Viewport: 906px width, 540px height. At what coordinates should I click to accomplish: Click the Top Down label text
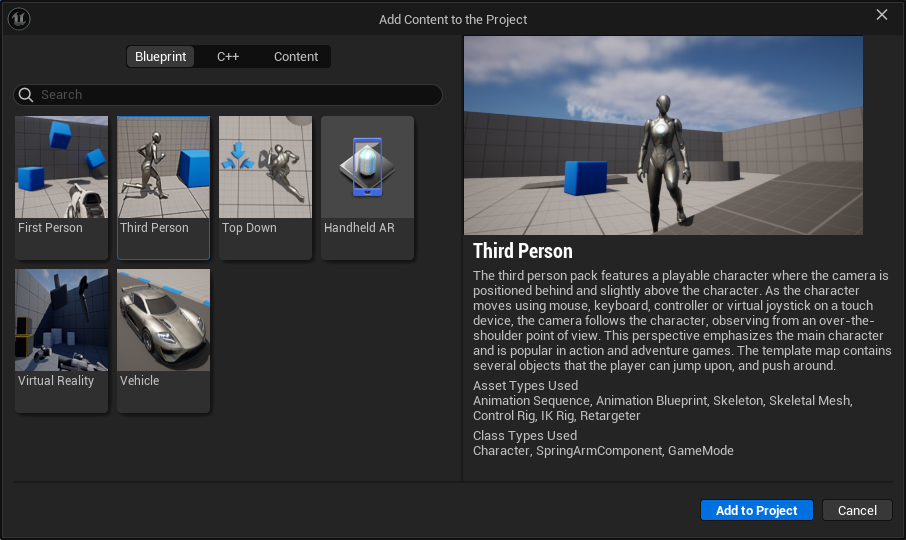(249, 228)
